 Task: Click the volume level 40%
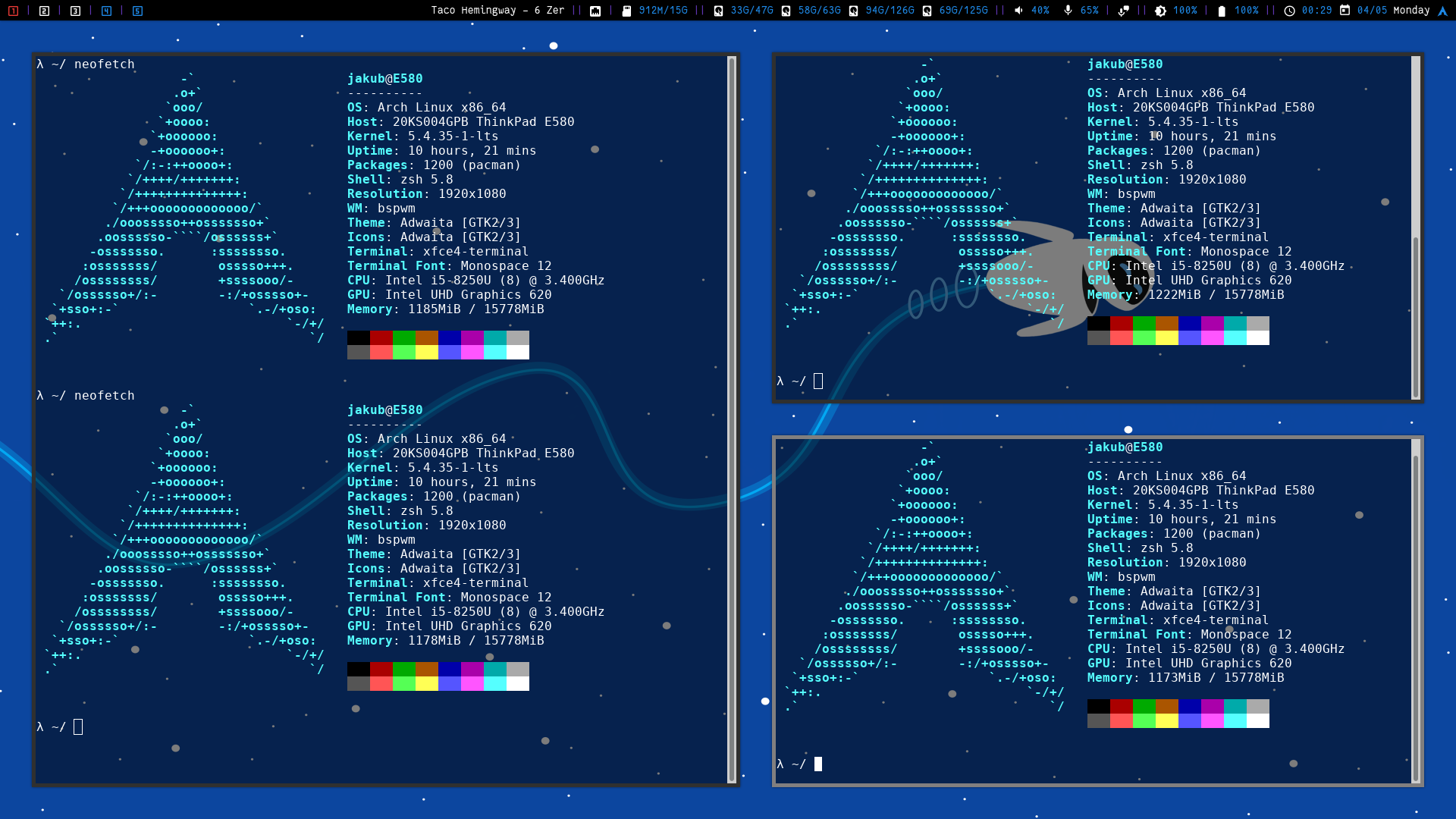click(x=1040, y=11)
